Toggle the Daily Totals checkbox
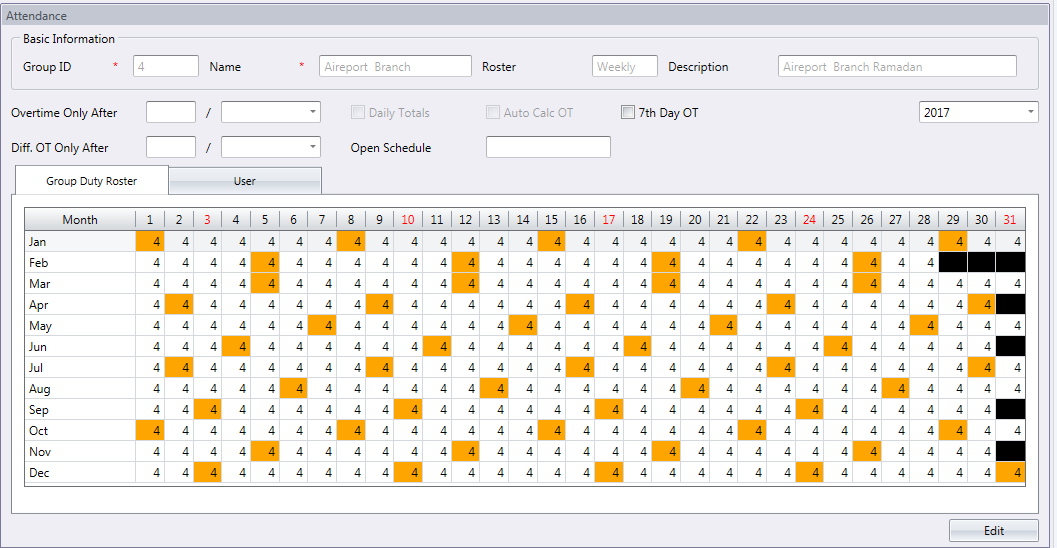This screenshot has height=548, width=1057. tap(358, 113)
